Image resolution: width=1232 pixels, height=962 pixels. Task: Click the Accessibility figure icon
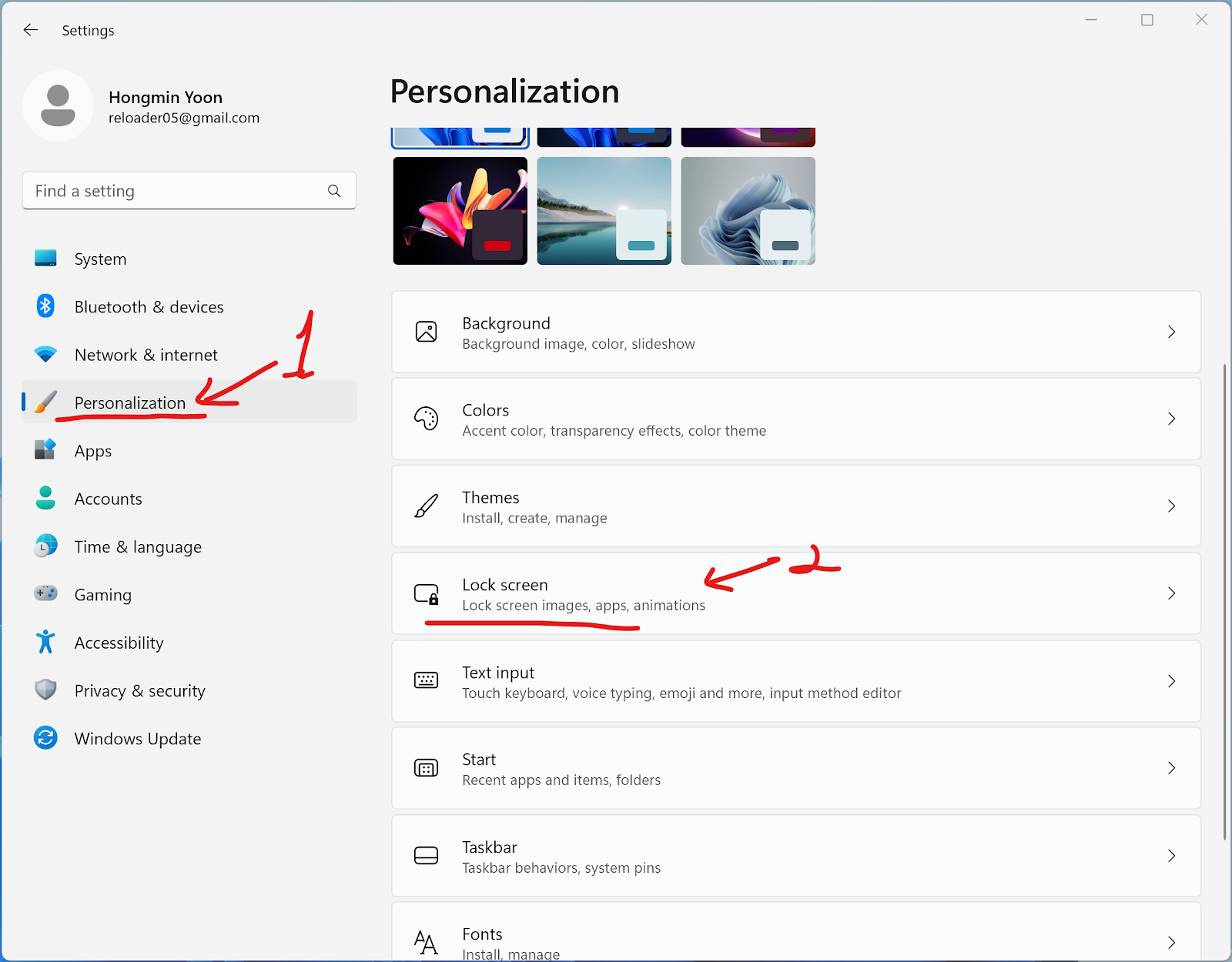click(45, 642)
